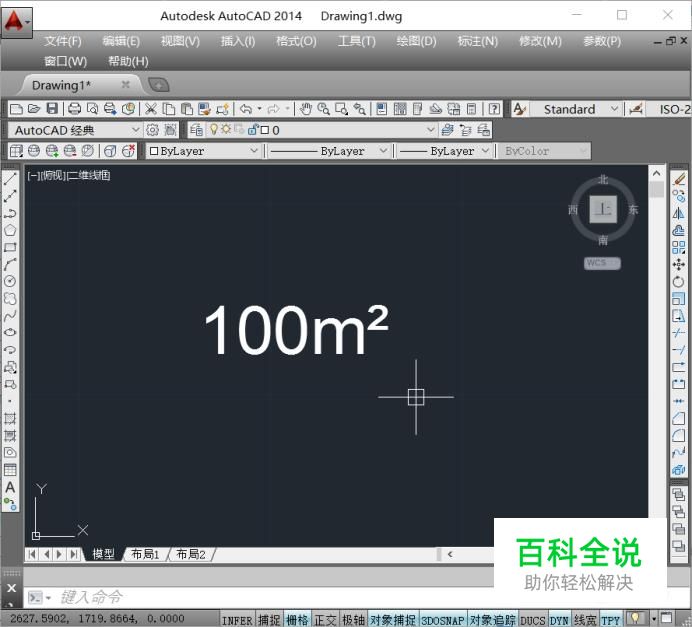Select the Rotate tool

679,282
